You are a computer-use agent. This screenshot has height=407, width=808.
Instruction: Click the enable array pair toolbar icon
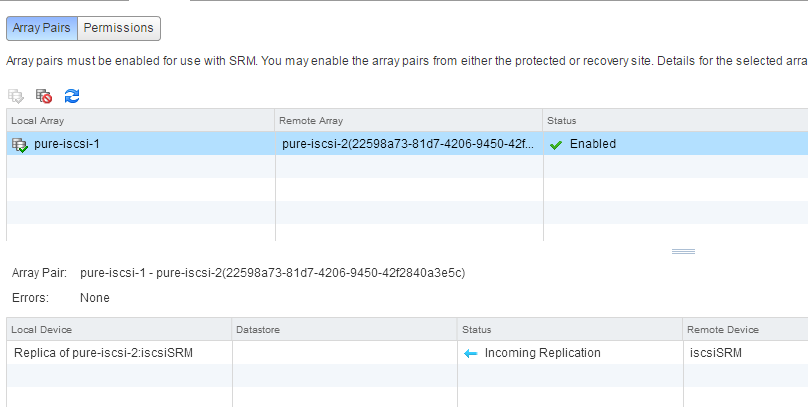pyautogui.click(x=16, y=96)
